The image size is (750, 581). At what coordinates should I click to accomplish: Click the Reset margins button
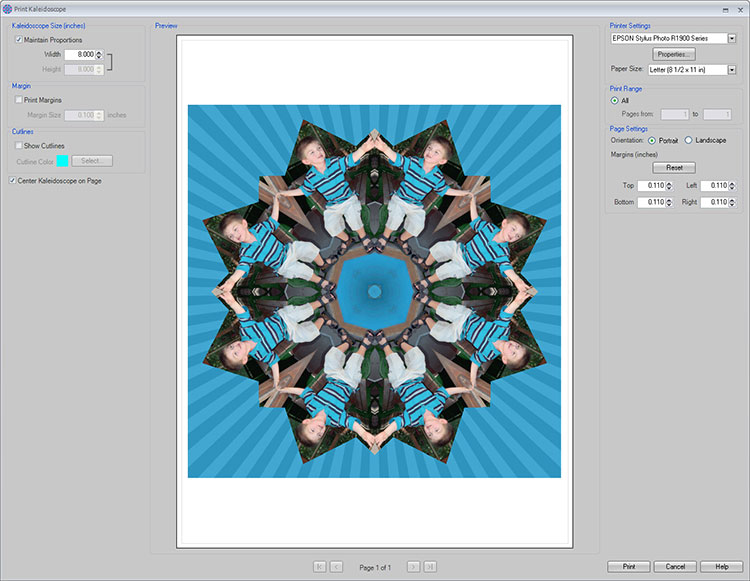click(674, 167)
